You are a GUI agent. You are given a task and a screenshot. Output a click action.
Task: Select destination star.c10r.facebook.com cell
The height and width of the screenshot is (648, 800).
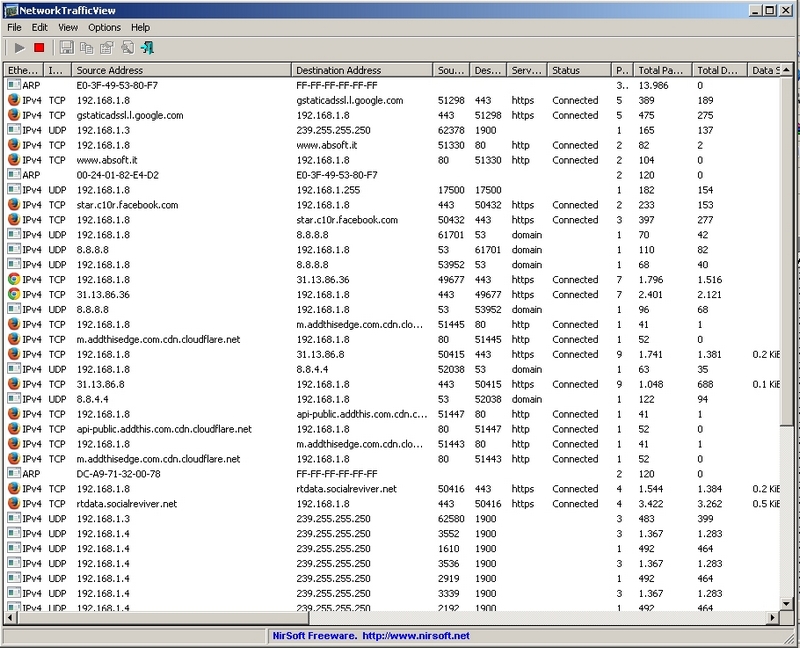[347, 220]
